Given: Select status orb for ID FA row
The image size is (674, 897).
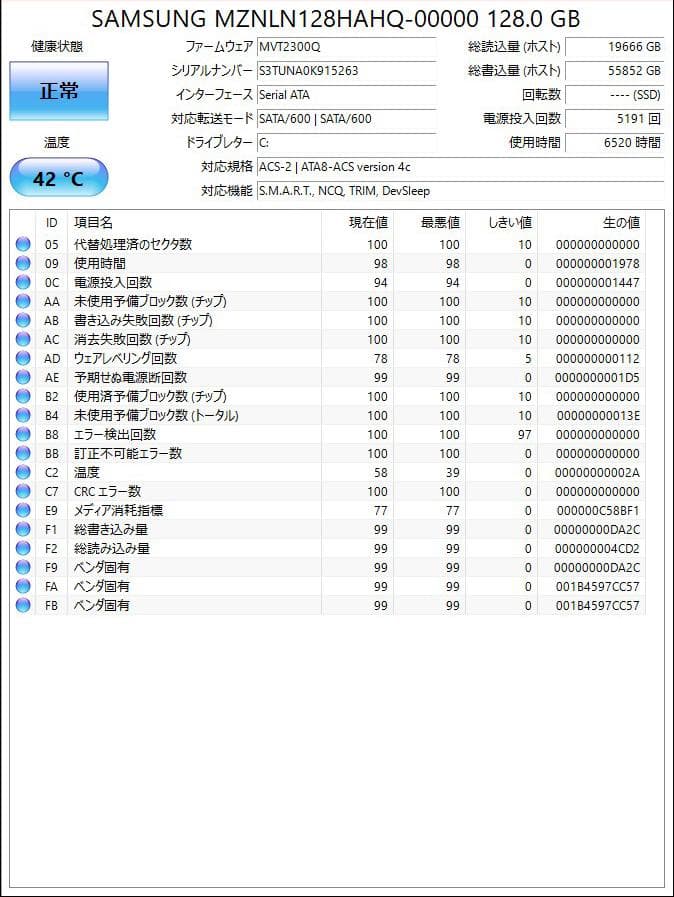Looking at the screenshot, I should (23, 586).
